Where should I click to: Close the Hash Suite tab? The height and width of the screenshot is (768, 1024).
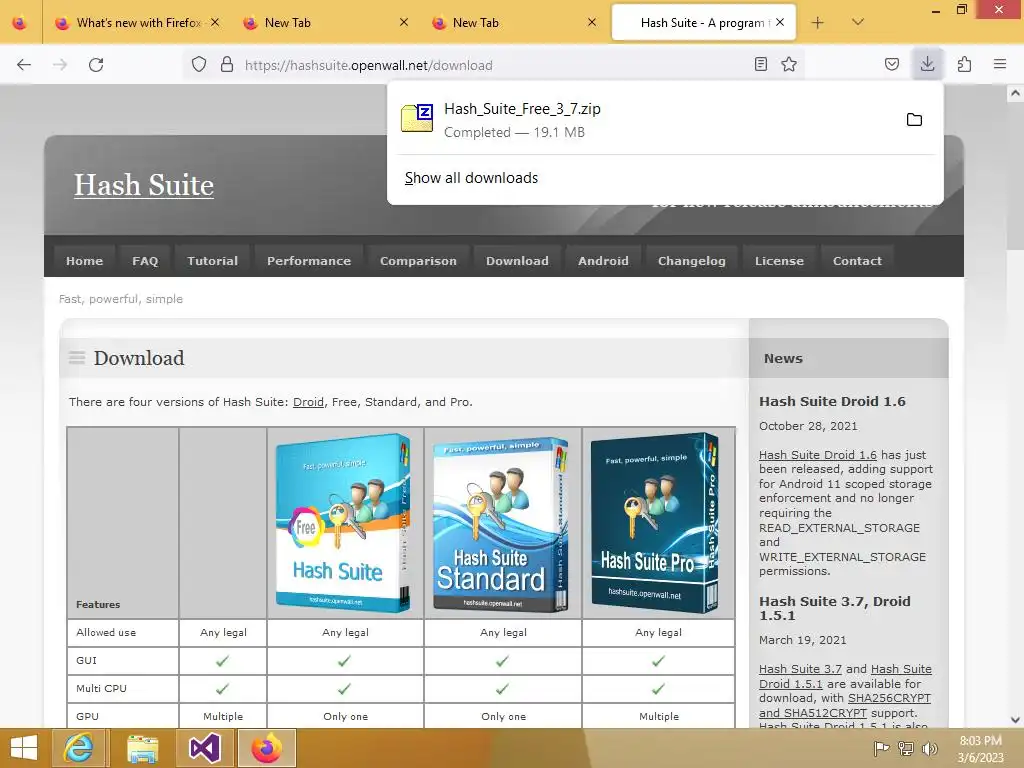click(780, 23)
